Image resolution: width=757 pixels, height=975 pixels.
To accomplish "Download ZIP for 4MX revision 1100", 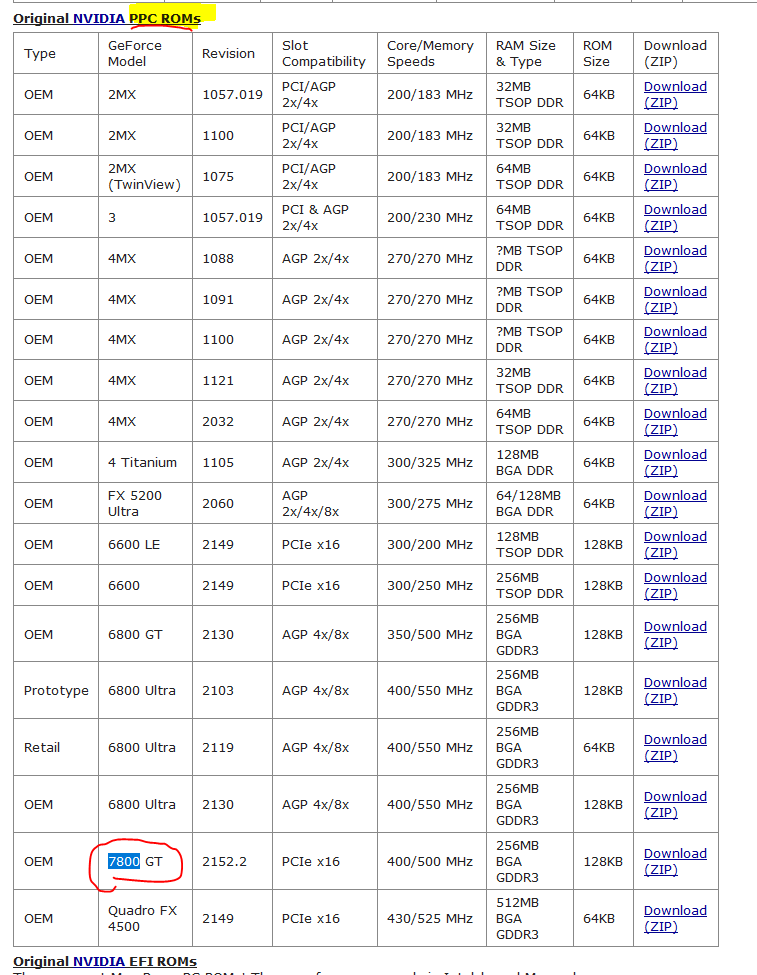I will point(675,340).
